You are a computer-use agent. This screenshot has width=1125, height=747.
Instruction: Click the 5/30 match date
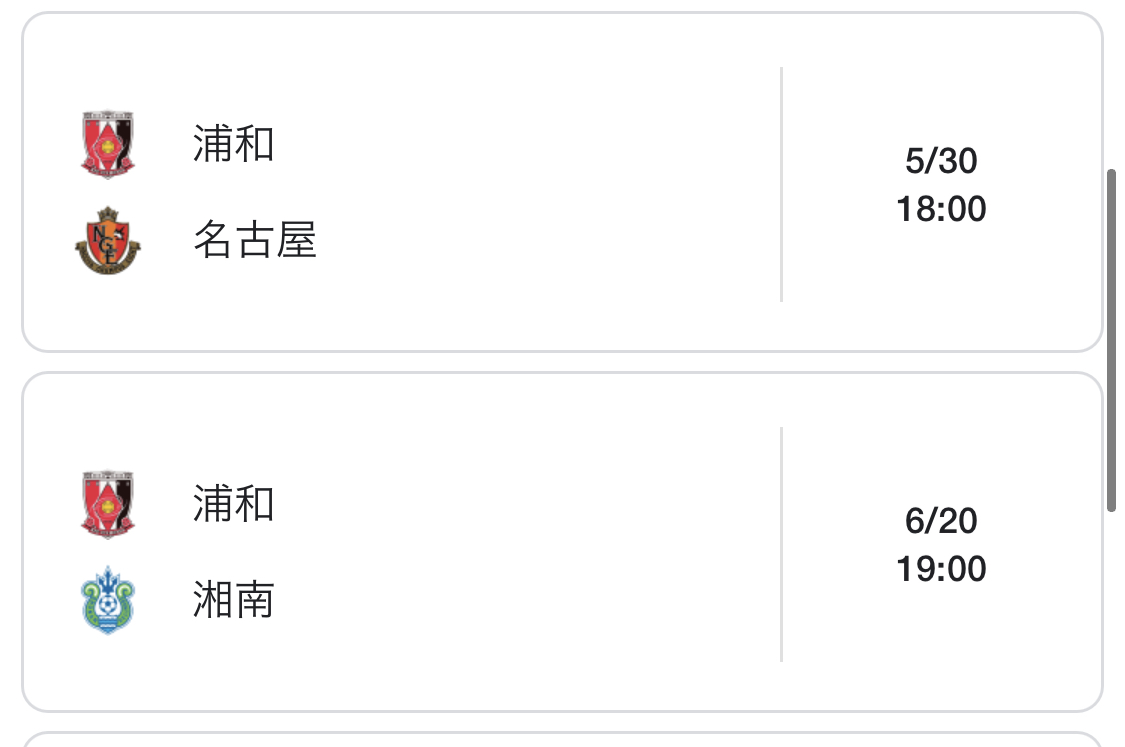pos(941,161)
